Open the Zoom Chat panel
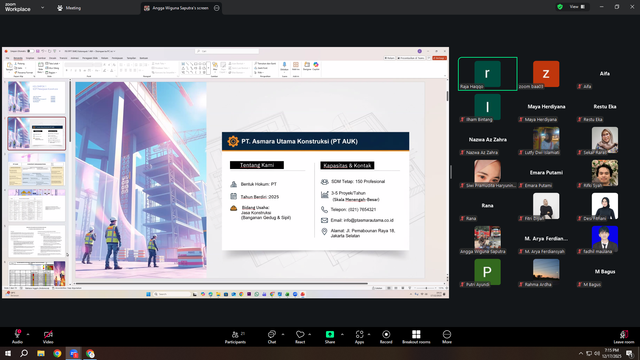The width and height of the screenshot is (640, 360). (272, 337)
